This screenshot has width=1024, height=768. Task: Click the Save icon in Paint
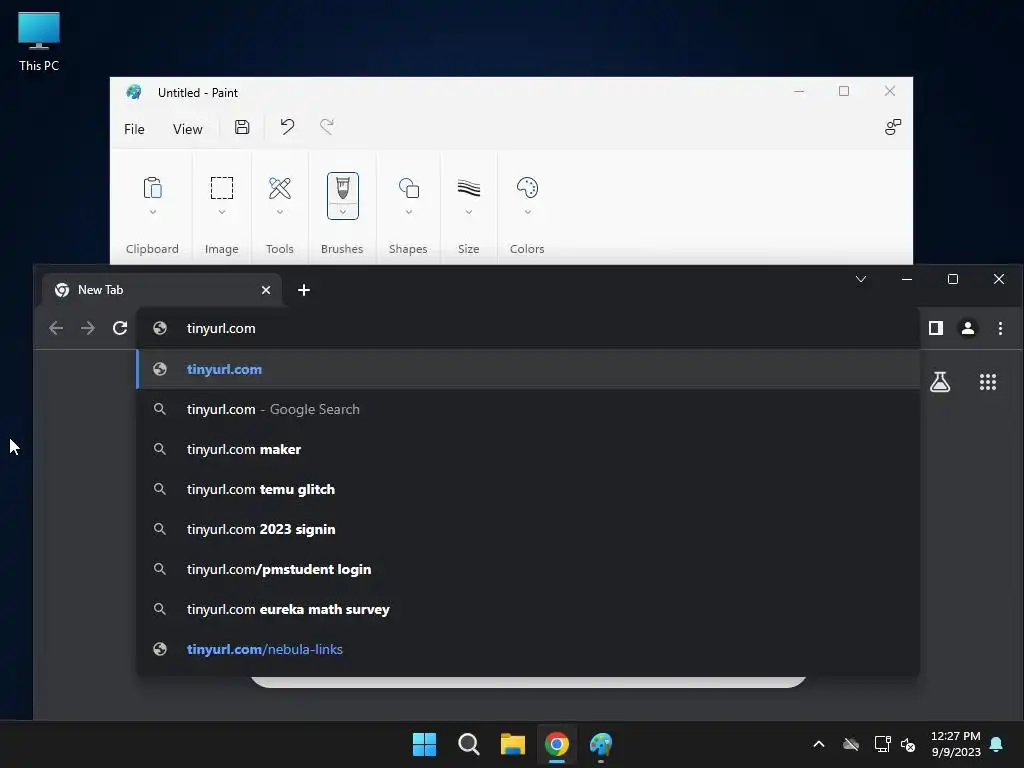click(x=242, y=127)
